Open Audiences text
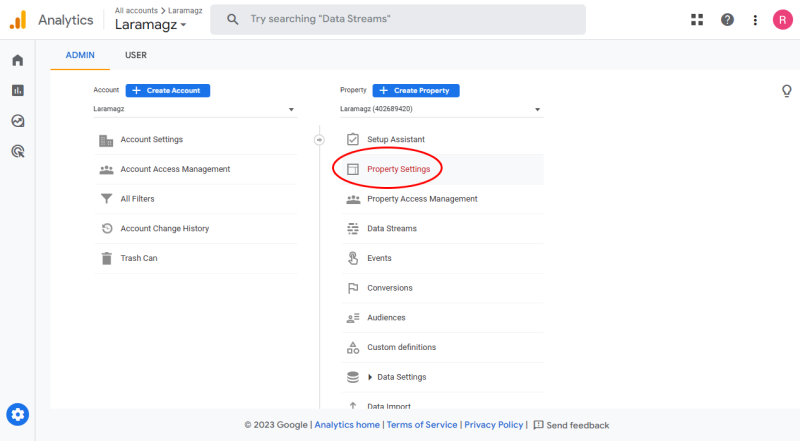Screen dimensions: 800x441 pos(386,317)
